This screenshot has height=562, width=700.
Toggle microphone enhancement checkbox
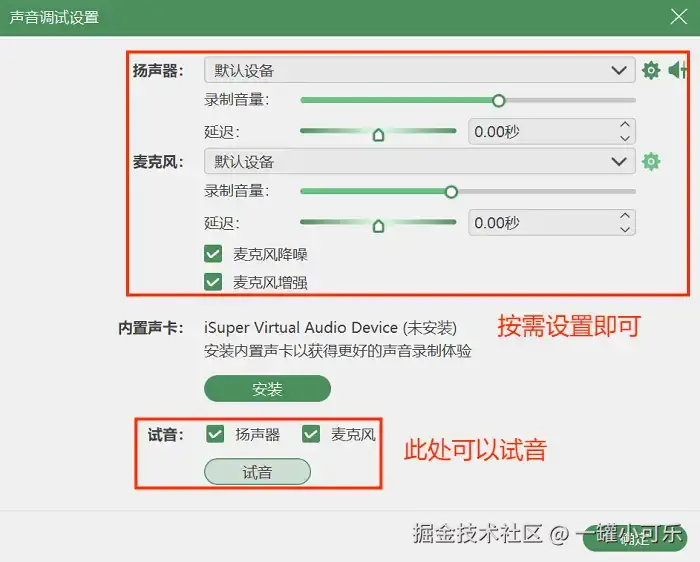pos(213,282)
